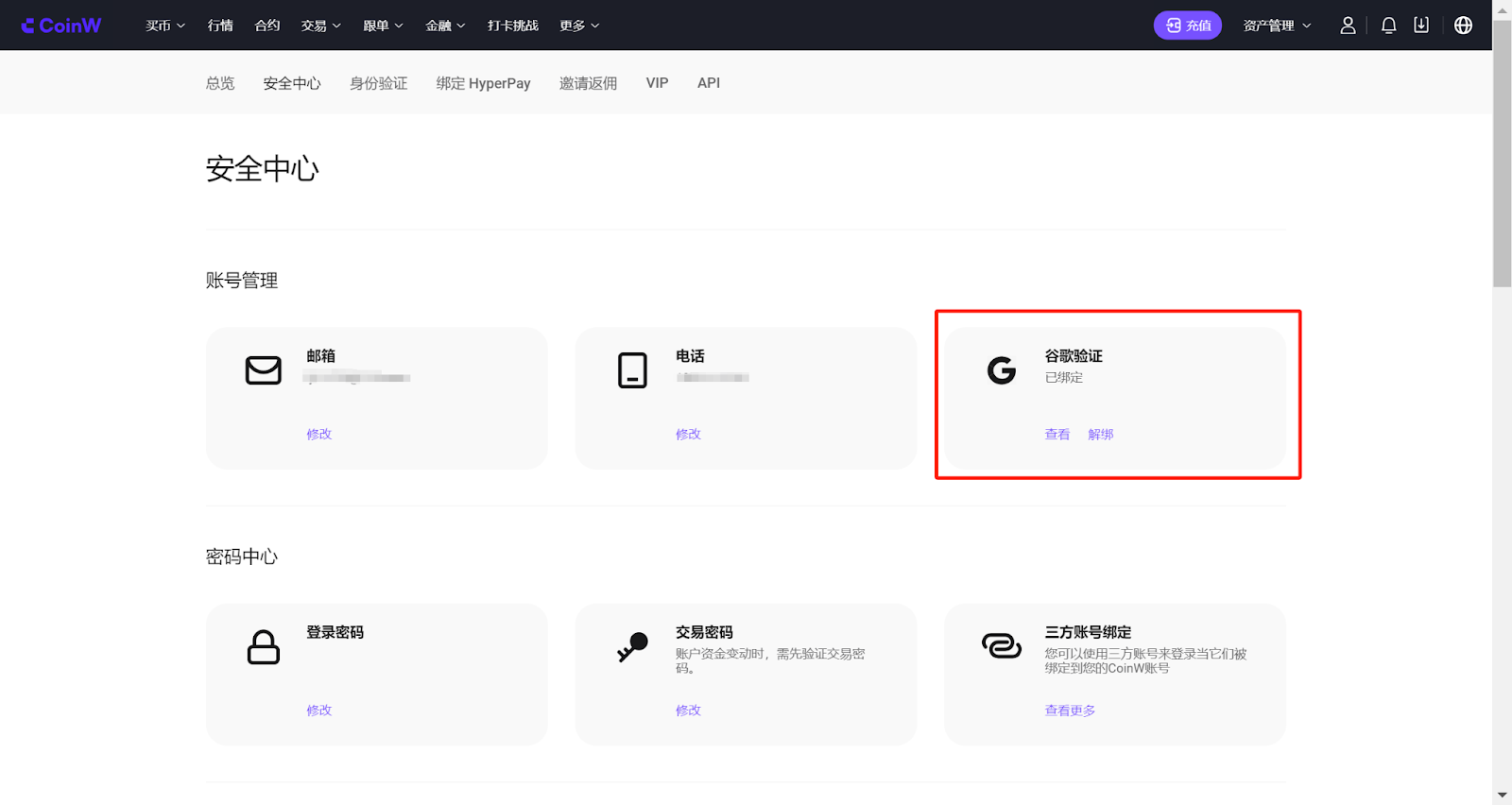The image size is (1512, 805).
Task: Click the scrollbar down arrow
Action: coord(1502,796)
